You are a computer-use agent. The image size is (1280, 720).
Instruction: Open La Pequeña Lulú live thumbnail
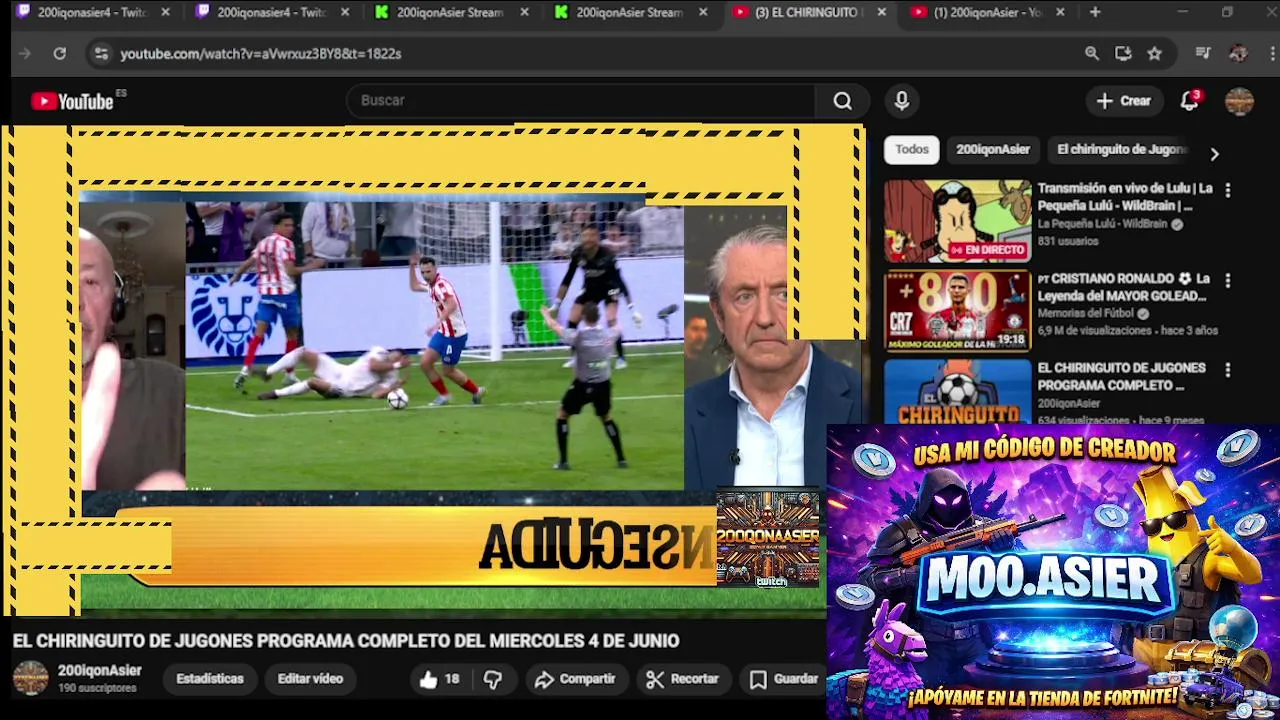click(957, 221)
